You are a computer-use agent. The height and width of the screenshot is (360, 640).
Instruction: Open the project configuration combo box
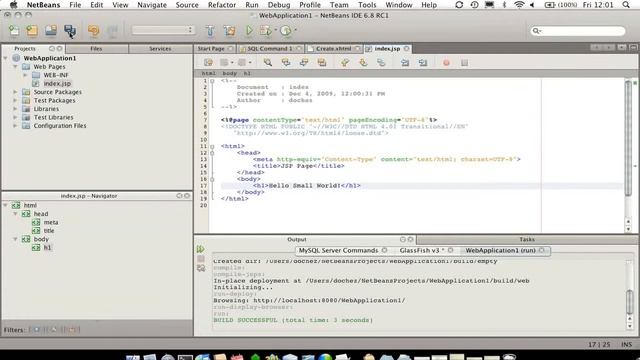click(x=163, y=30)
